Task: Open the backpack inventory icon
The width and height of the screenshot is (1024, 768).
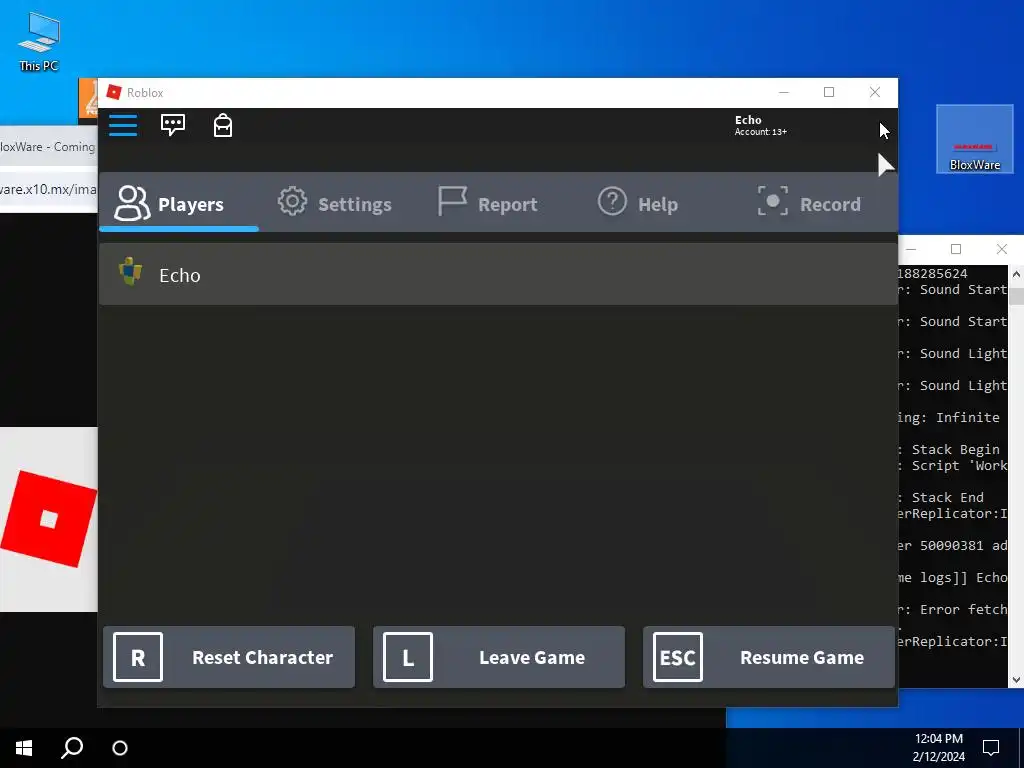Action: tap(223, 125)
